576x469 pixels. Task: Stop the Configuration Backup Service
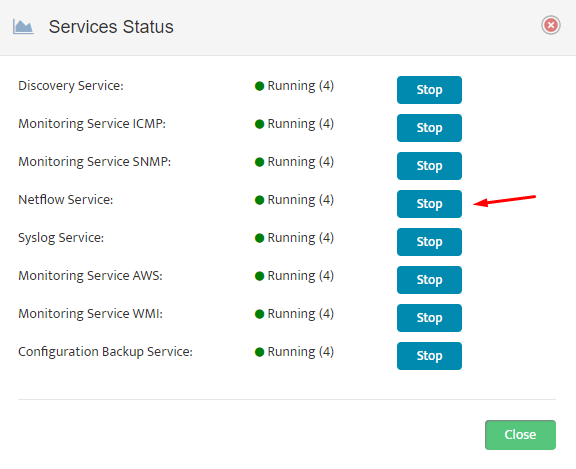pyautogui.click(x=429, y=356)
